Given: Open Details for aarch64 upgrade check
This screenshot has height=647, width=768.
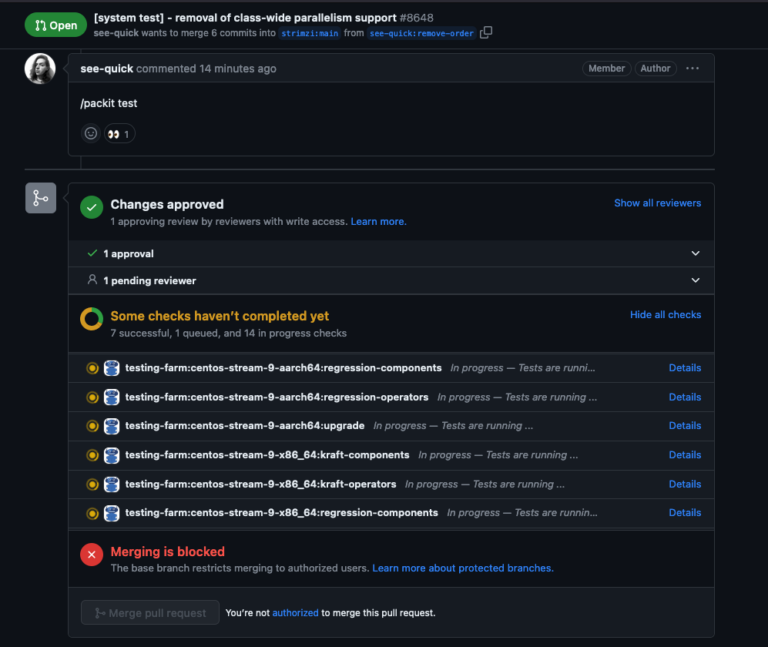Looking at the screenshot, I should tap(685, 426).
